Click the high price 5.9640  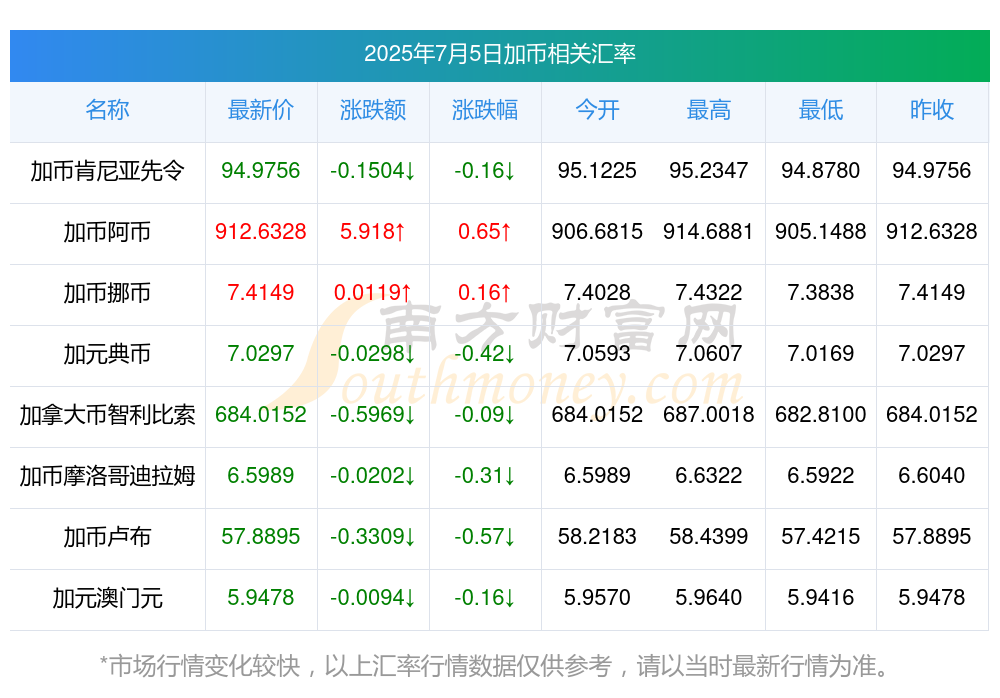point(709,597)
